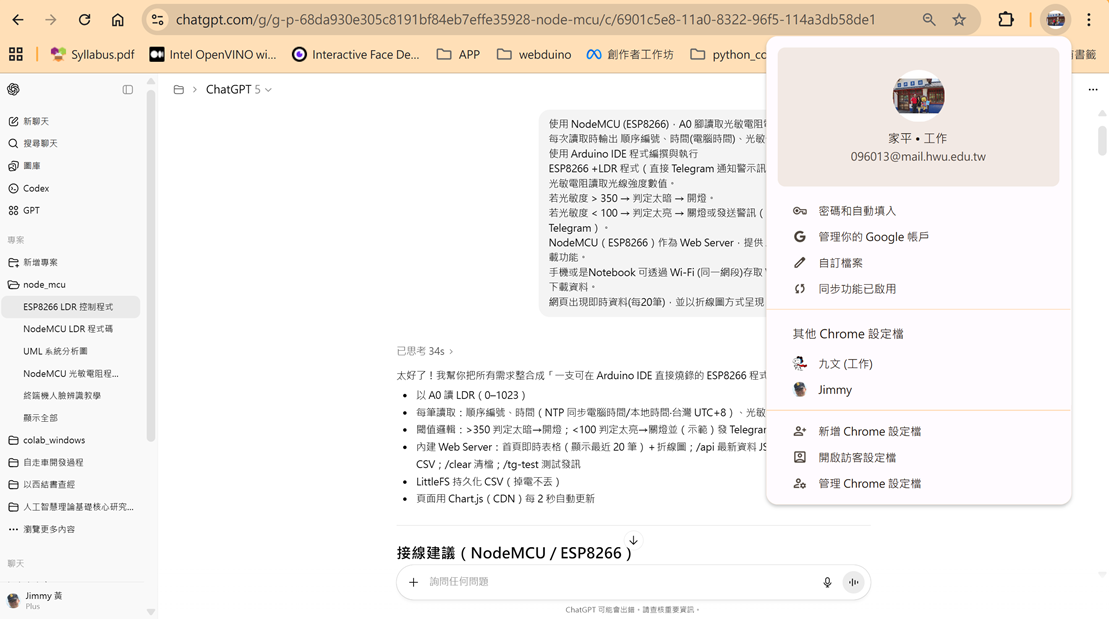Select 密碼和自動填入 in profile menu
The width and height of the screenshot is (1109, 619).
click(x=857, y=211)
